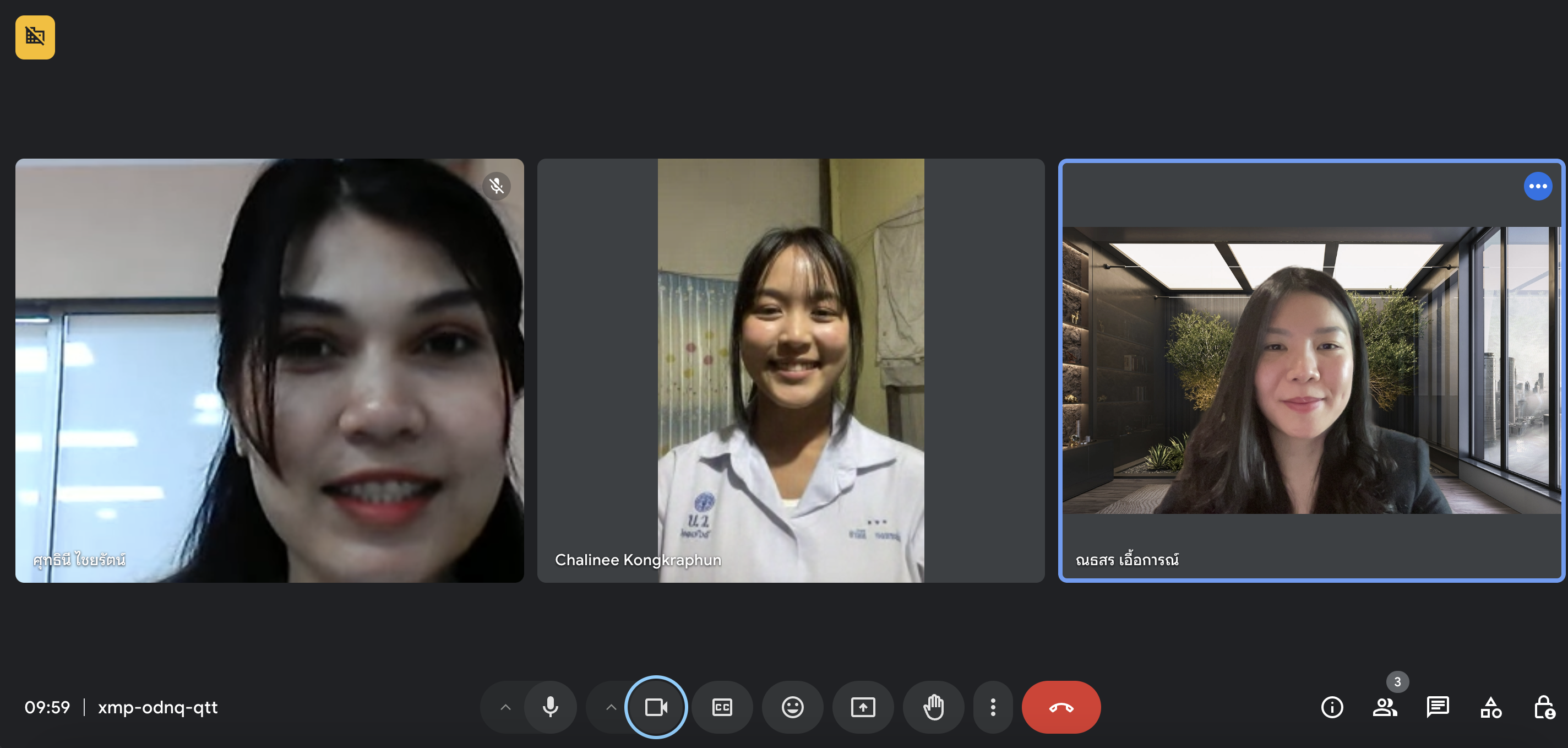Expand audio settings chevron beside microphone
Screen dimensions: 1568x748
click(x=505, y=707)
